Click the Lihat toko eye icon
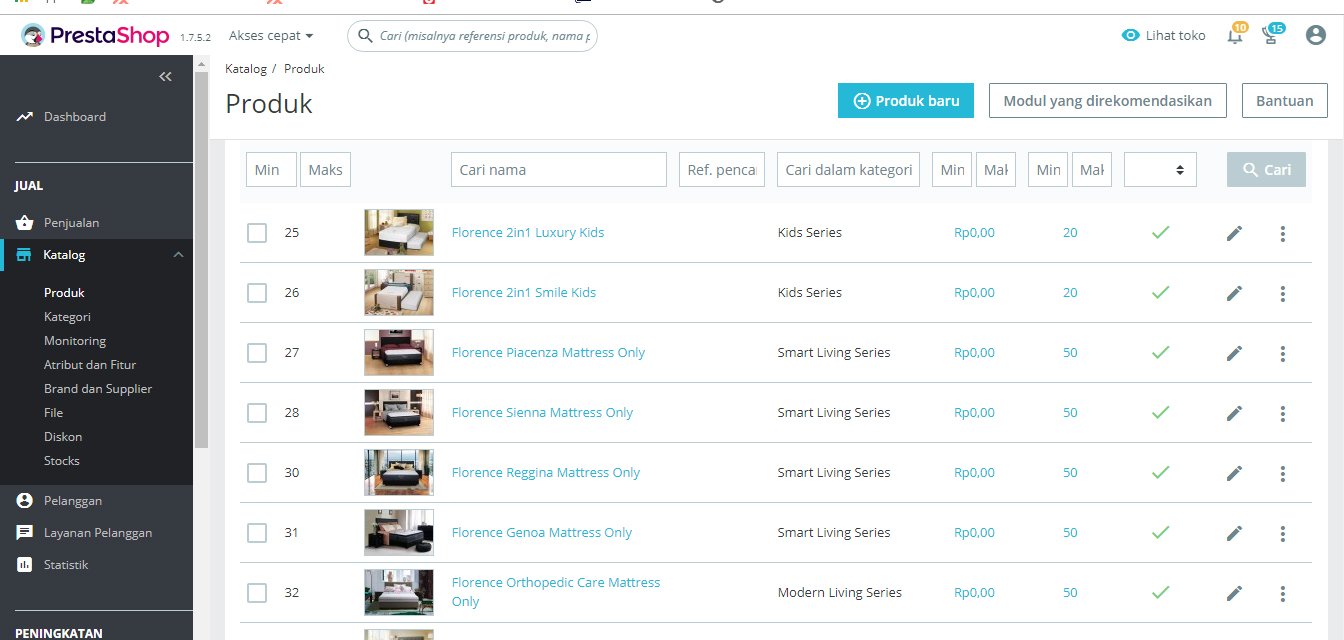Image resolution: width=1344 pixels, height=640 pixels. tap(1131, 35)
